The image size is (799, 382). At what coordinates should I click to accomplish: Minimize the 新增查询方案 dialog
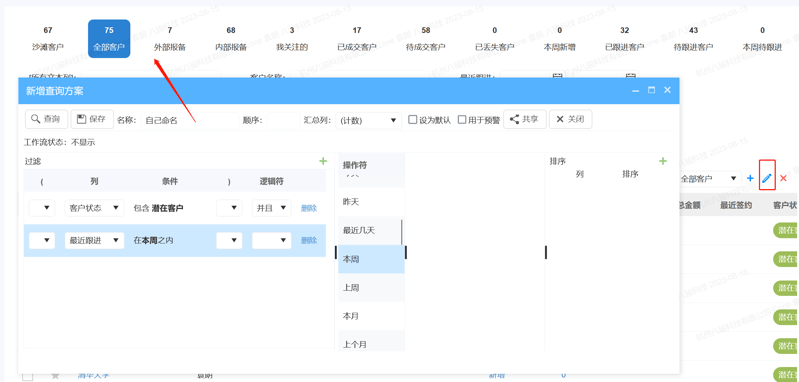635,91
